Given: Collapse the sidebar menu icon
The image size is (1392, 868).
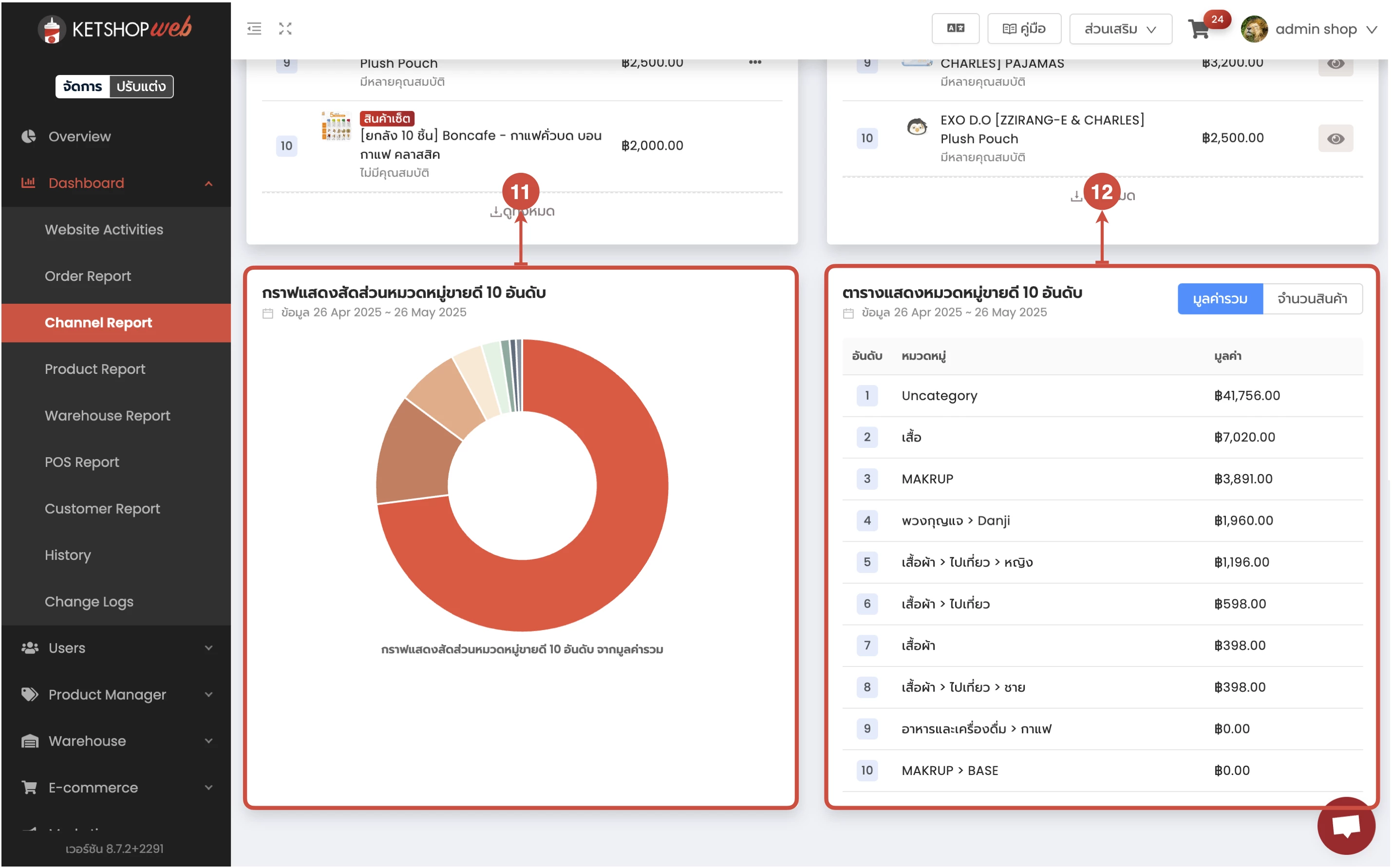Looking at the screenshot, I should pyautogui.click(x=254, y=29).
